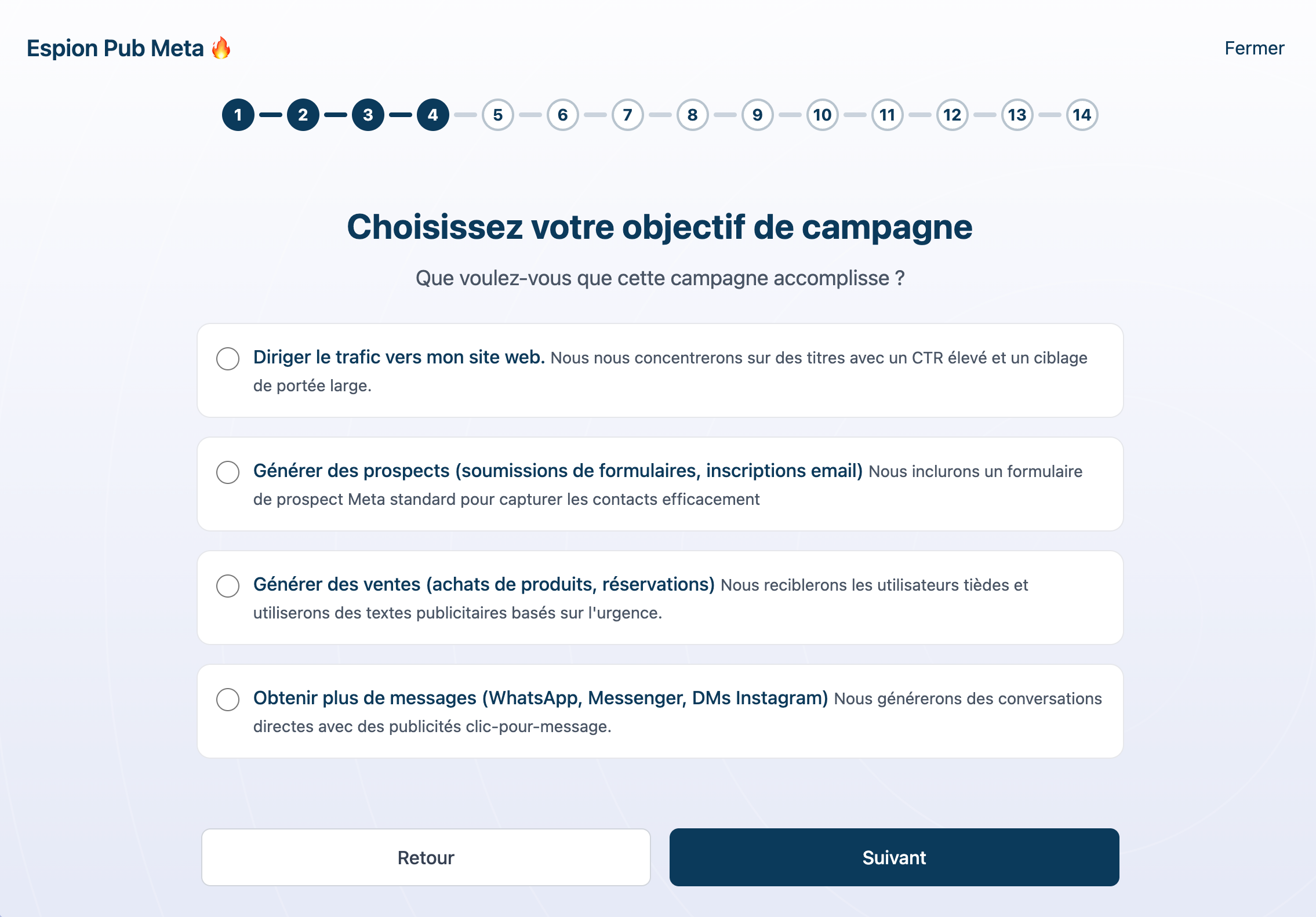
Task: Go to final step 14 circle
Action: [x=1082, y=115]
